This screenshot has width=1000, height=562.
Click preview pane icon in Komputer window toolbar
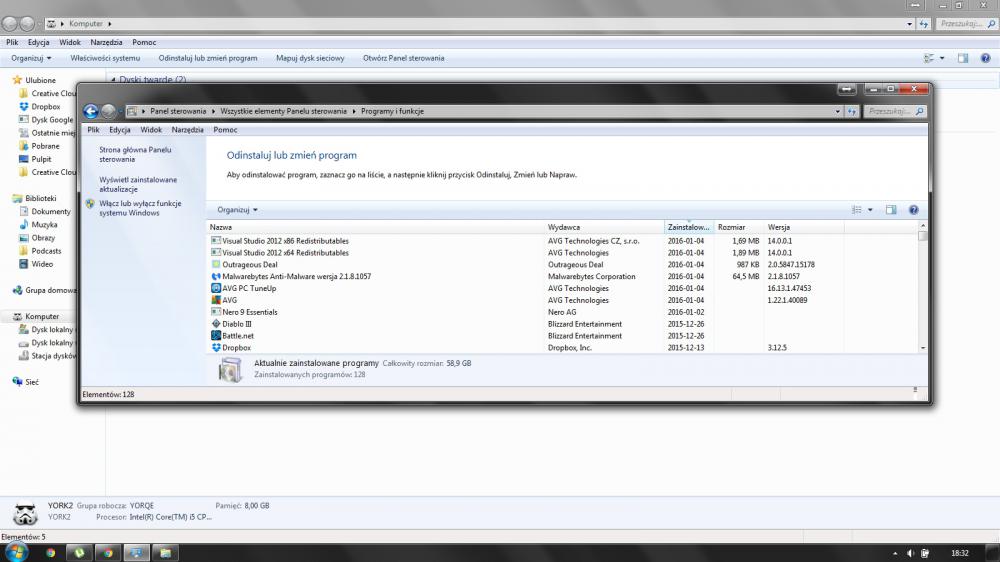coord(963,58)
